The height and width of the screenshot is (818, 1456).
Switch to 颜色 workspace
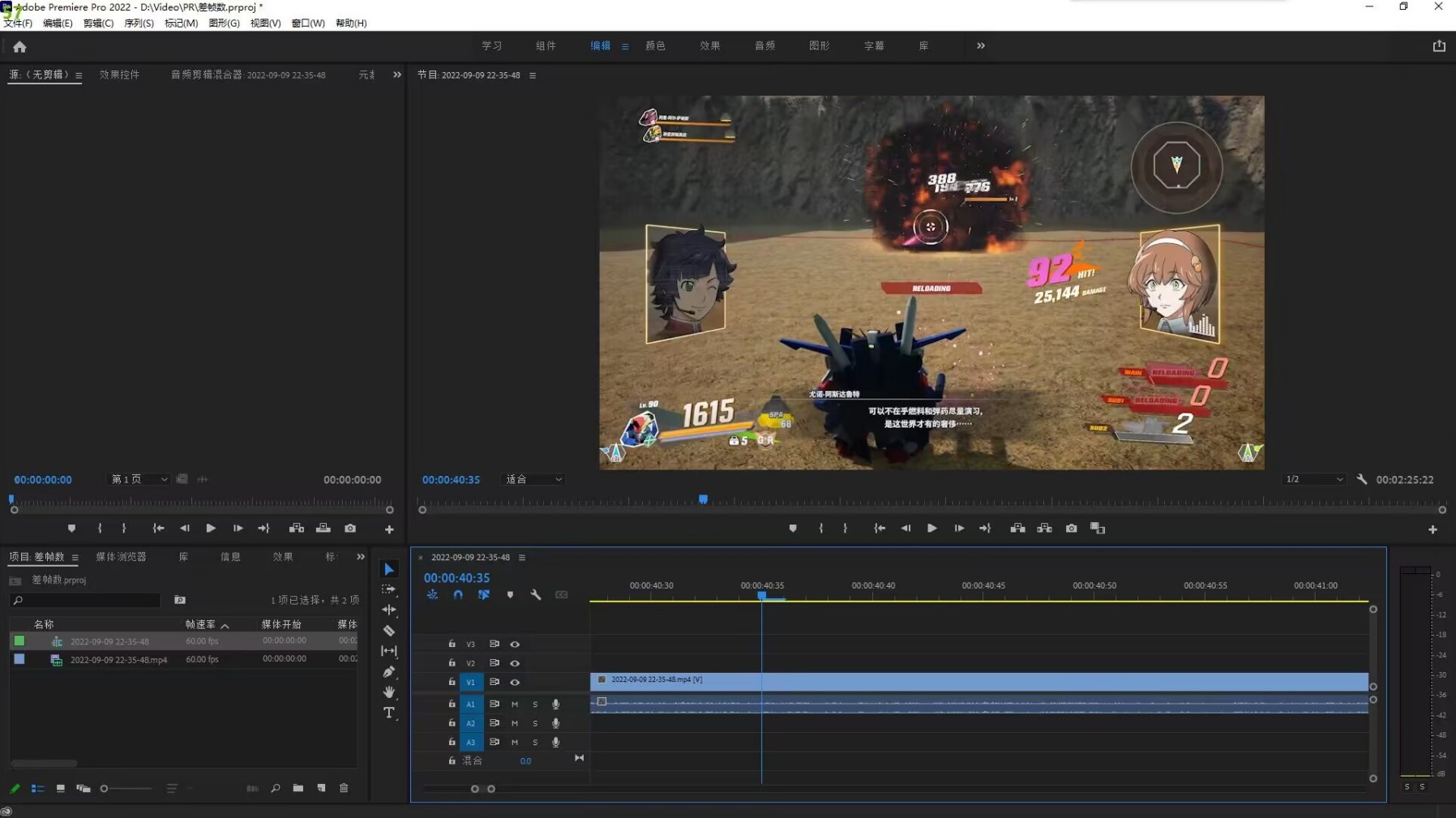coord(655,46)
